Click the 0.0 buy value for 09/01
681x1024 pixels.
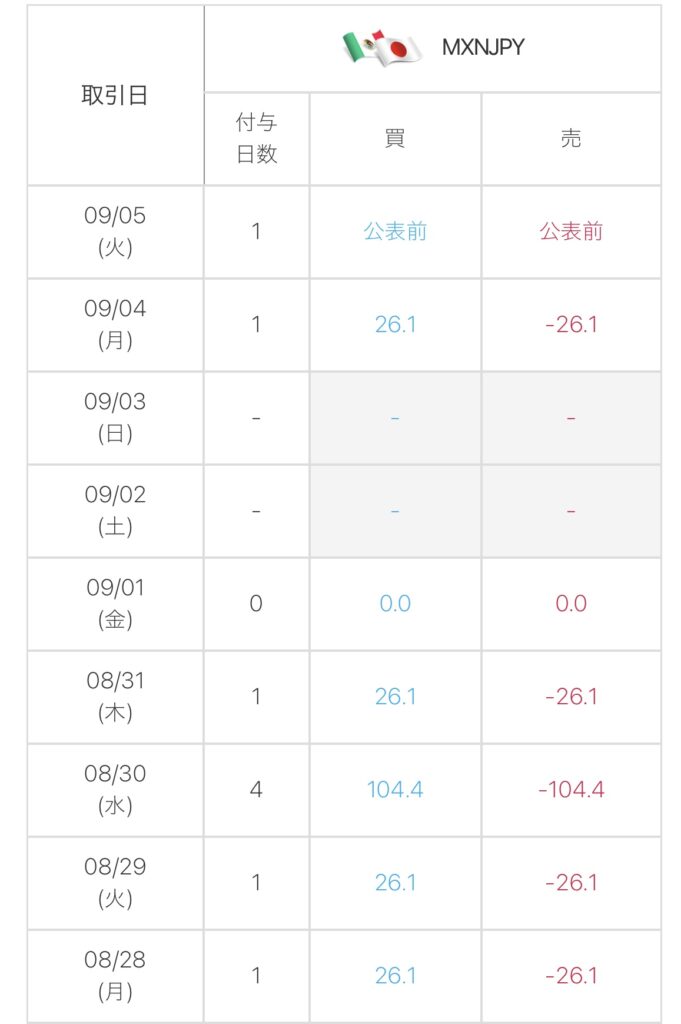coord(395,603)
